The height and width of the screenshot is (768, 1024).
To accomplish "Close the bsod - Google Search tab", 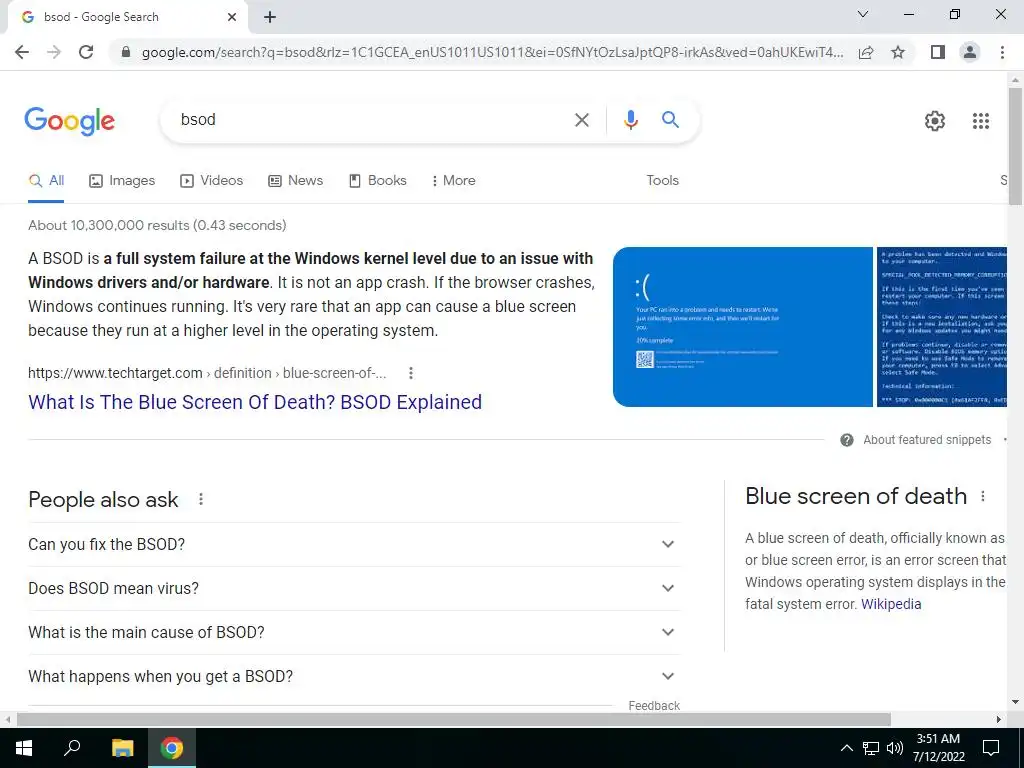I will click(x=232, y=17).
